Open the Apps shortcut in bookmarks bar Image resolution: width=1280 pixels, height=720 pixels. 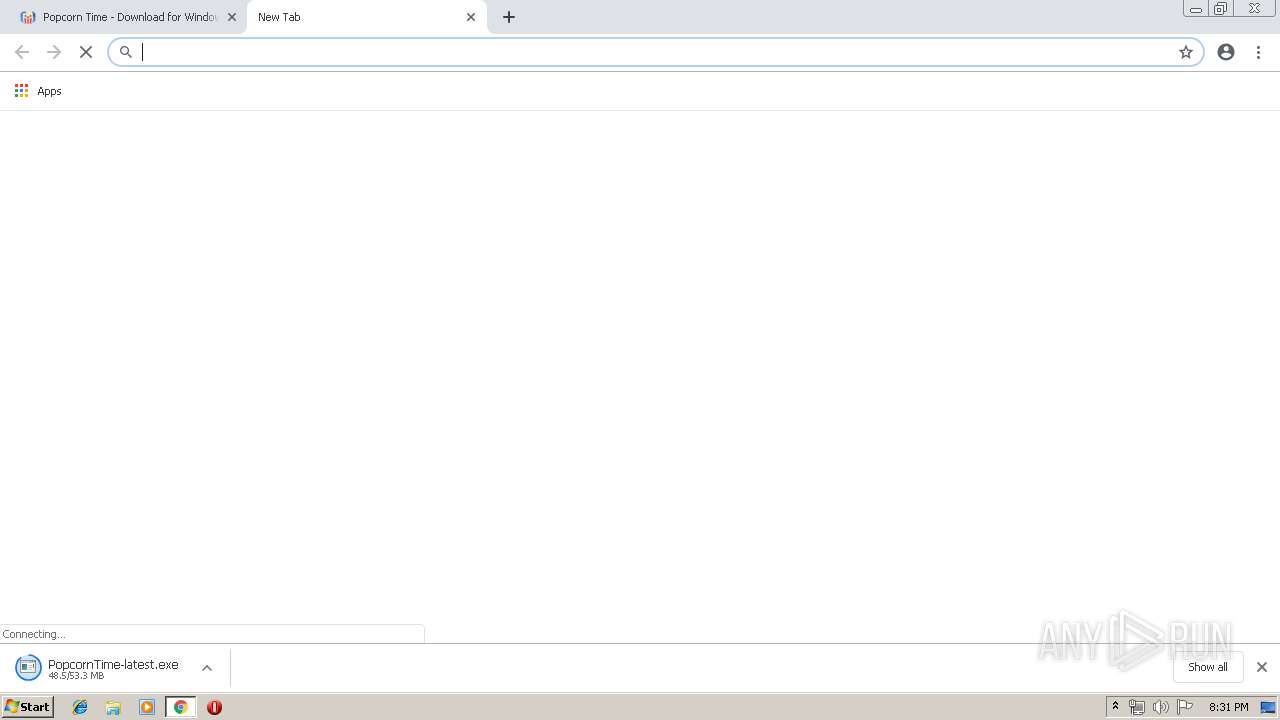coord(38,91)
